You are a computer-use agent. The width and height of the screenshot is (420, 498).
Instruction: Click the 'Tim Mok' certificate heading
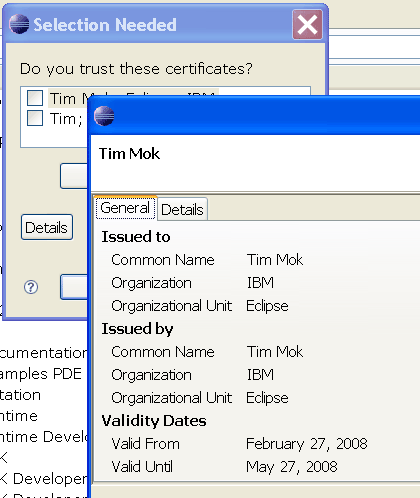[x=129, y=154]
